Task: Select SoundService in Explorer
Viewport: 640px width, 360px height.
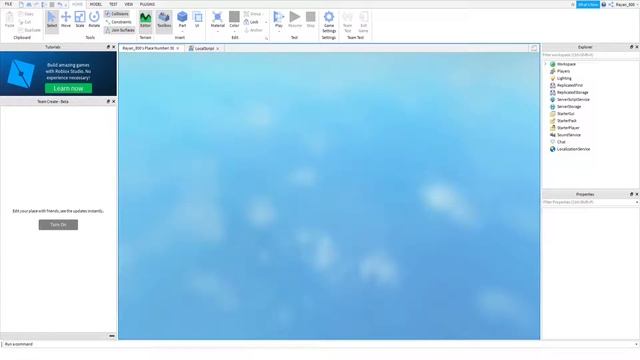Action: pos(569,135)
